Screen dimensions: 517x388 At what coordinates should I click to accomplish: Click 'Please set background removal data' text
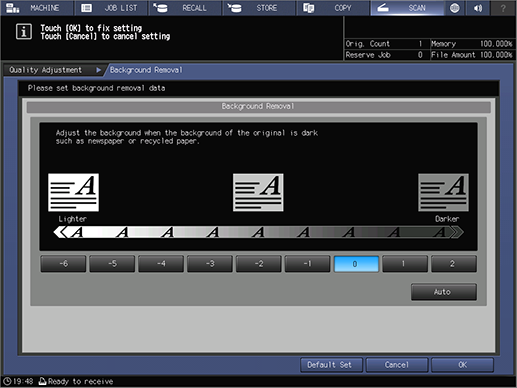96,88
